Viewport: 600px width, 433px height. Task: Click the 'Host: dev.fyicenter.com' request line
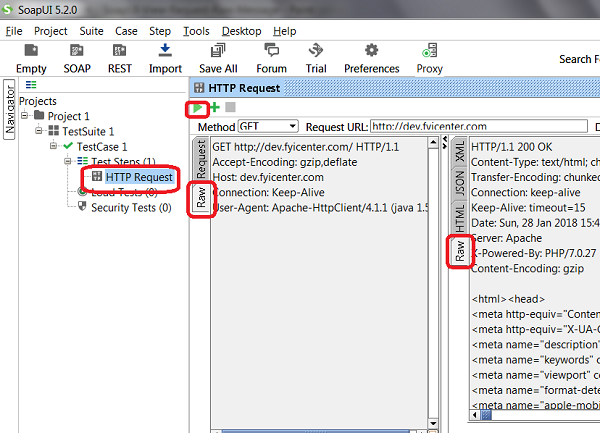[268, 177]
